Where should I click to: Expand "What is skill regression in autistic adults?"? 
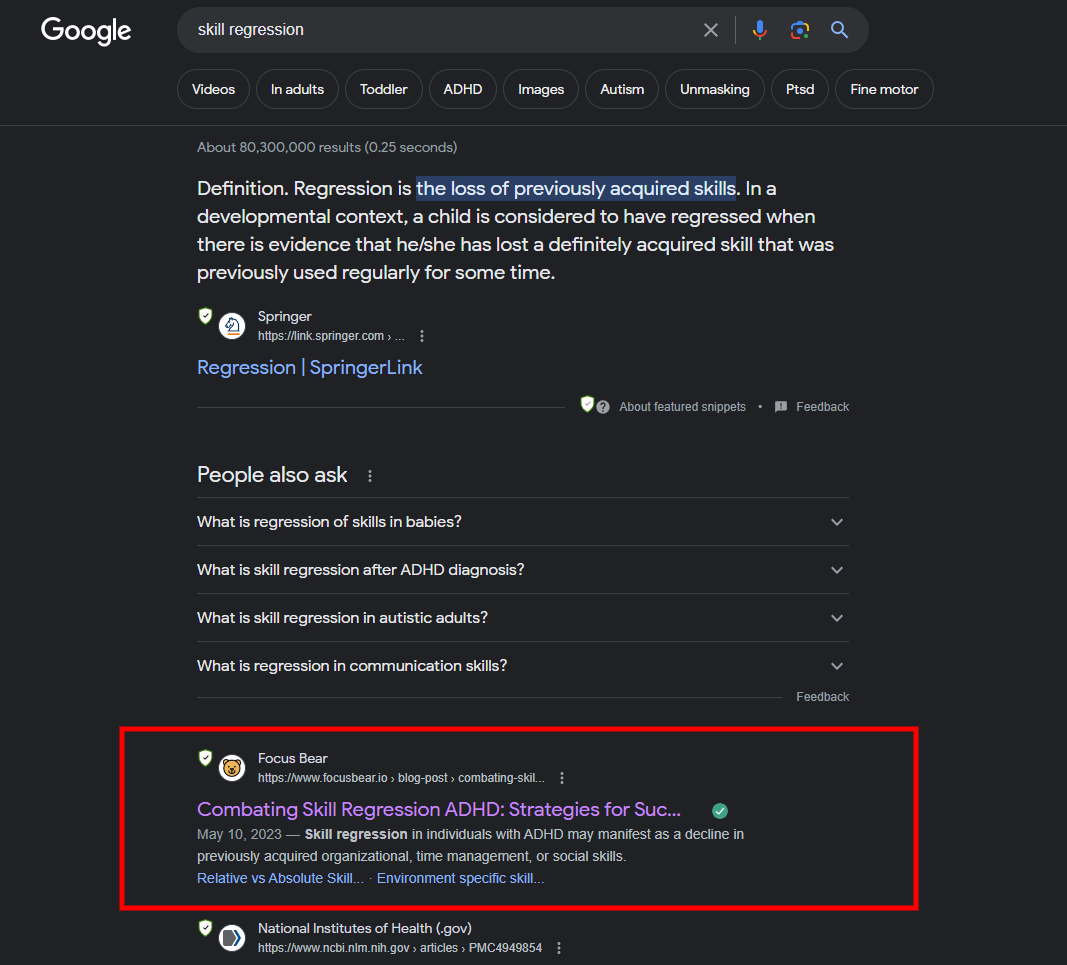836,618
